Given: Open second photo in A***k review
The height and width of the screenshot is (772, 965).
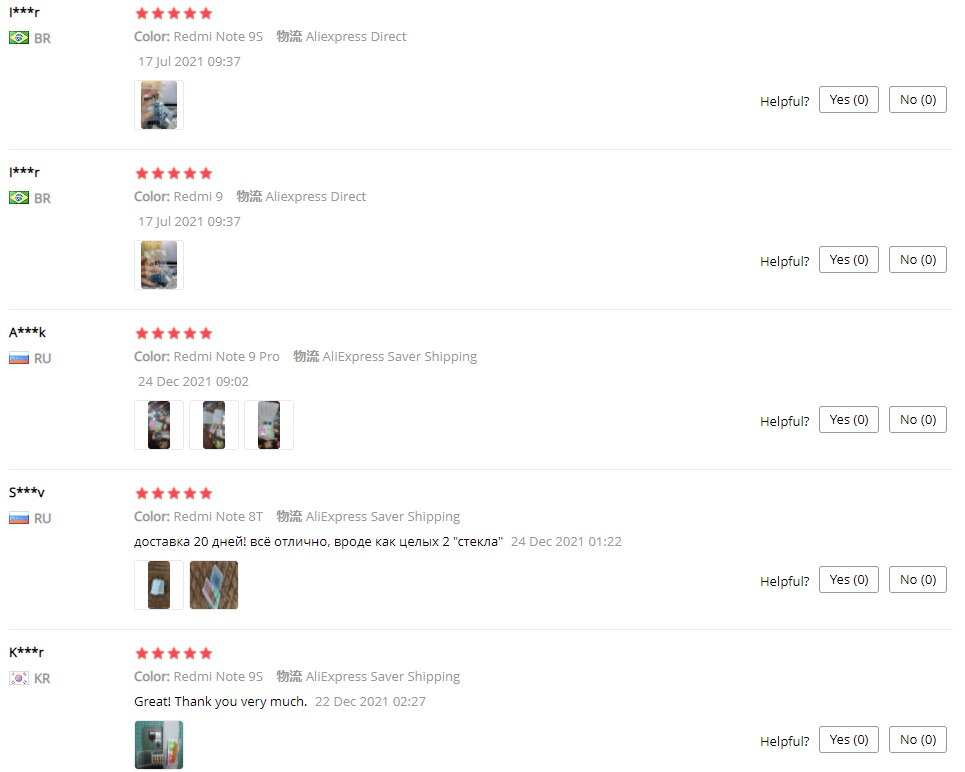Looking at the screenshot, I should click(214, 425).
